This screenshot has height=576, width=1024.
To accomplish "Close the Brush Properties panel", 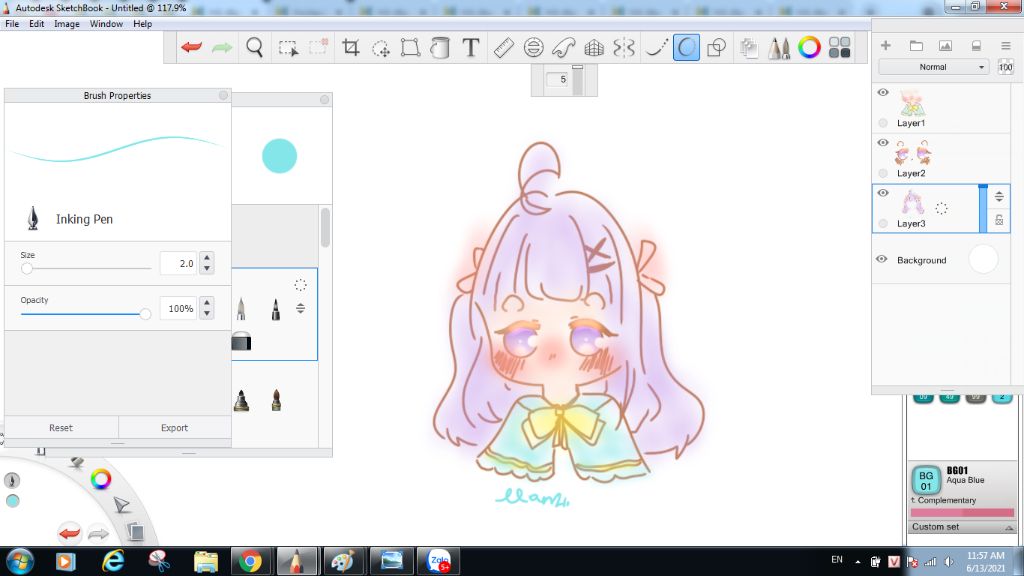I will tap(223, 95).
